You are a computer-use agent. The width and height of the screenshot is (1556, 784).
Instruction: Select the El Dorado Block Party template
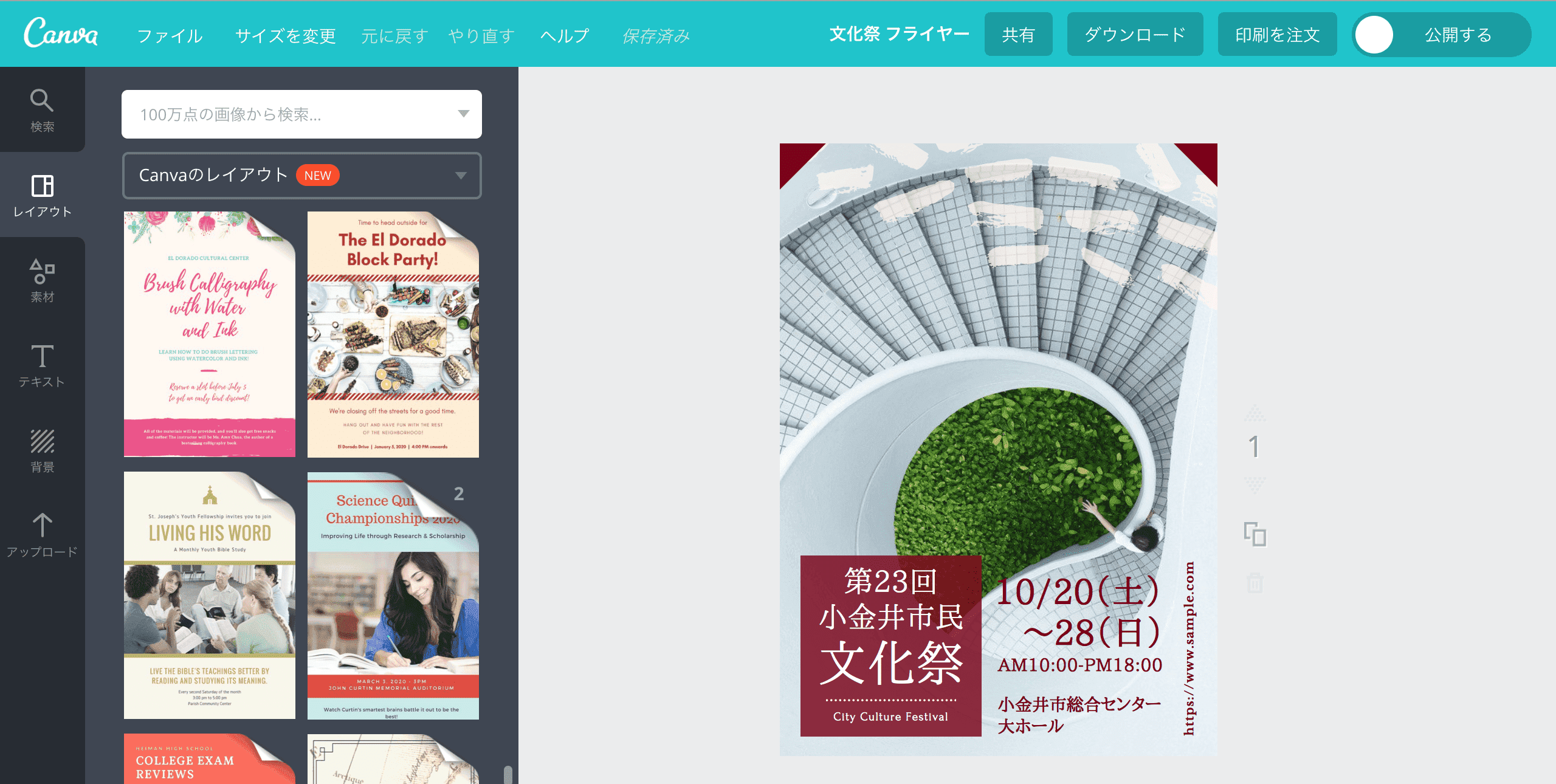[x=393, y=334]
